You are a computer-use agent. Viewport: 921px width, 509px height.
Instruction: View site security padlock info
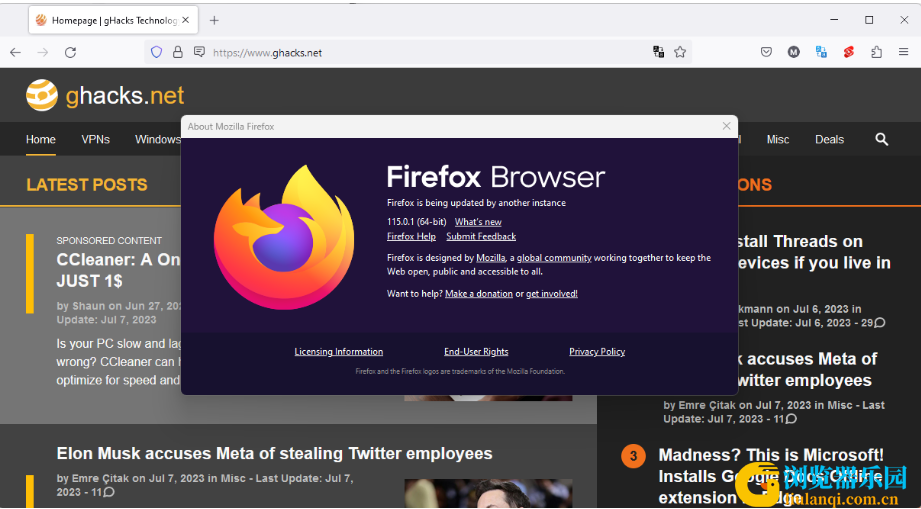point(178,52)
